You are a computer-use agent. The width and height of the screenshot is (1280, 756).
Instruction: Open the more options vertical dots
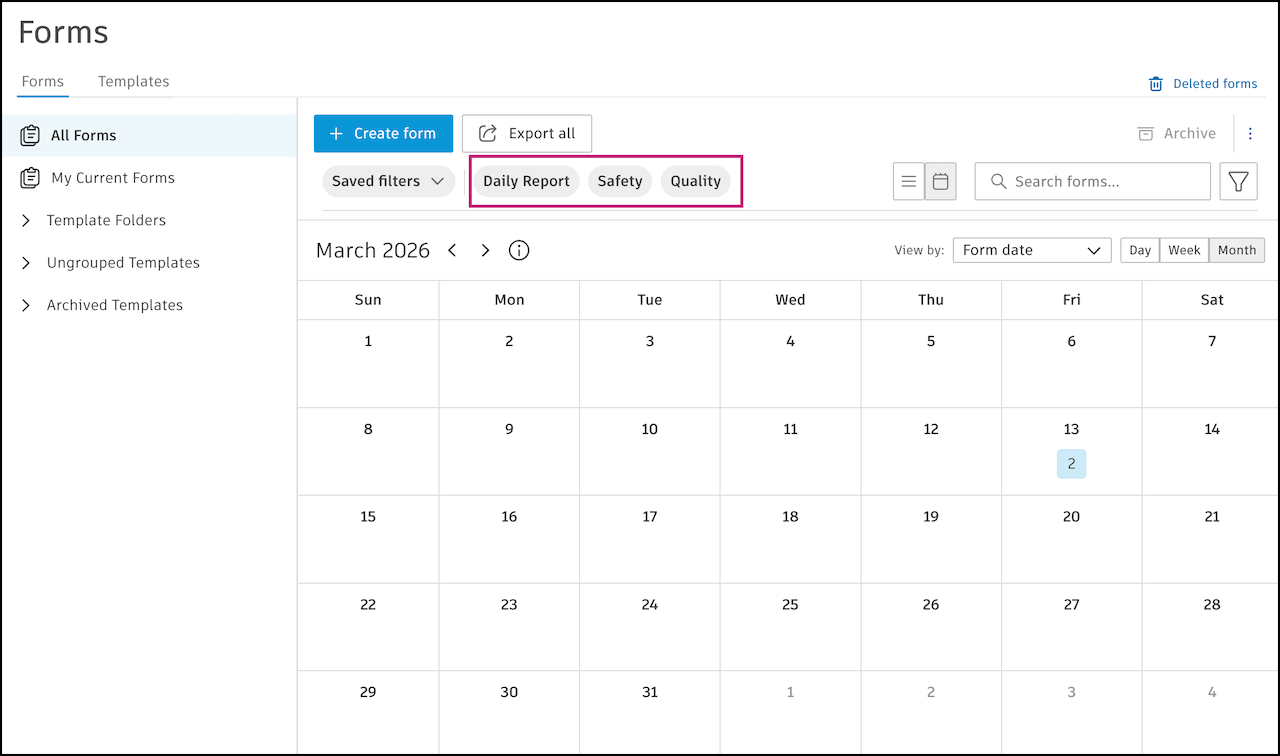[1250, 134]
